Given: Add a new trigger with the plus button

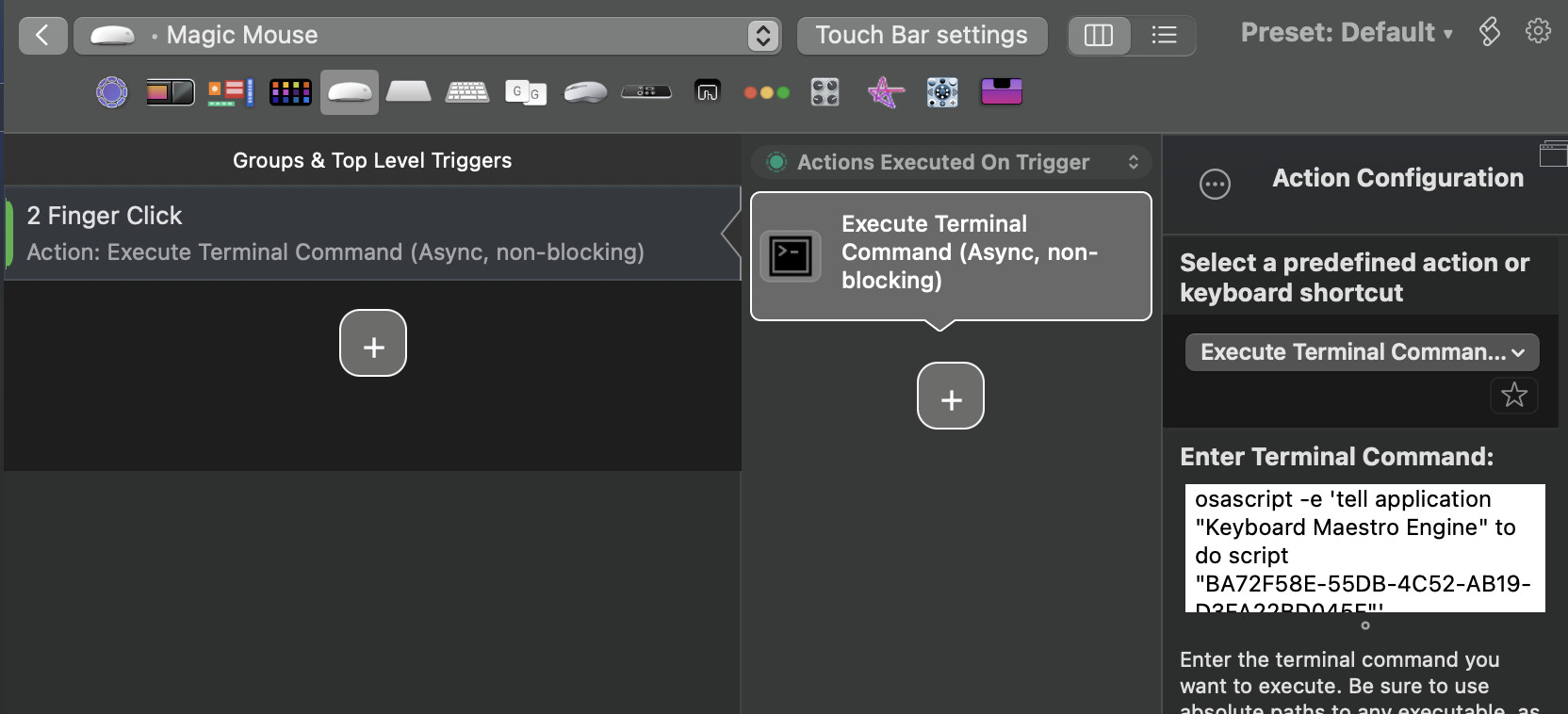Looking at the screenshot, I should (373, 343).
